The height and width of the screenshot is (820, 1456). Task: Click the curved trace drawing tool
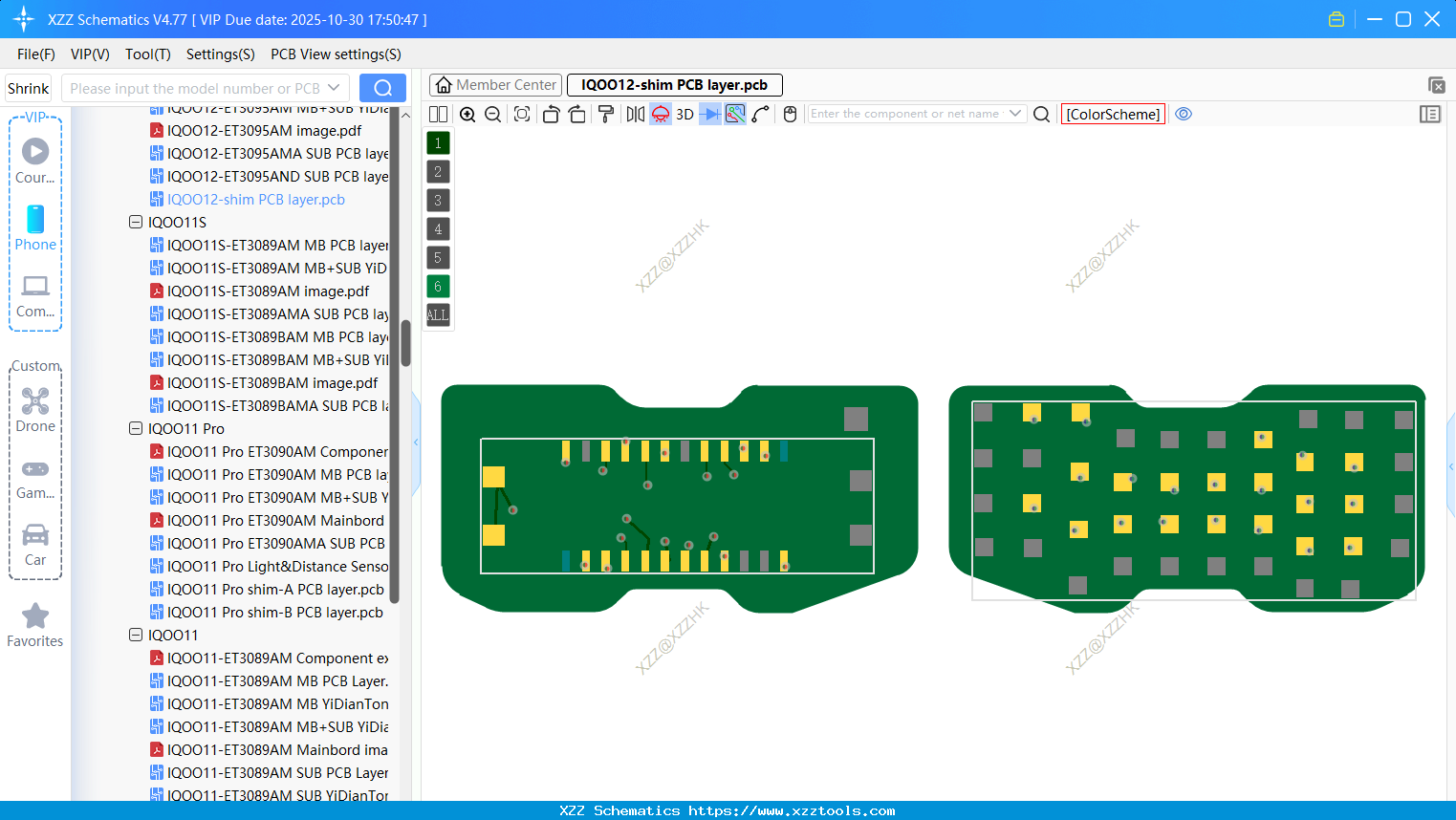(760, 114)
